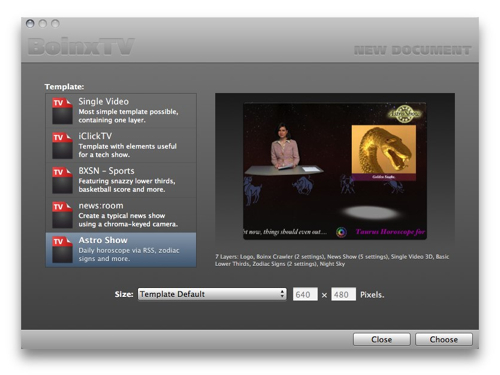Click the Choose button
500x375 pixels.
444,339
